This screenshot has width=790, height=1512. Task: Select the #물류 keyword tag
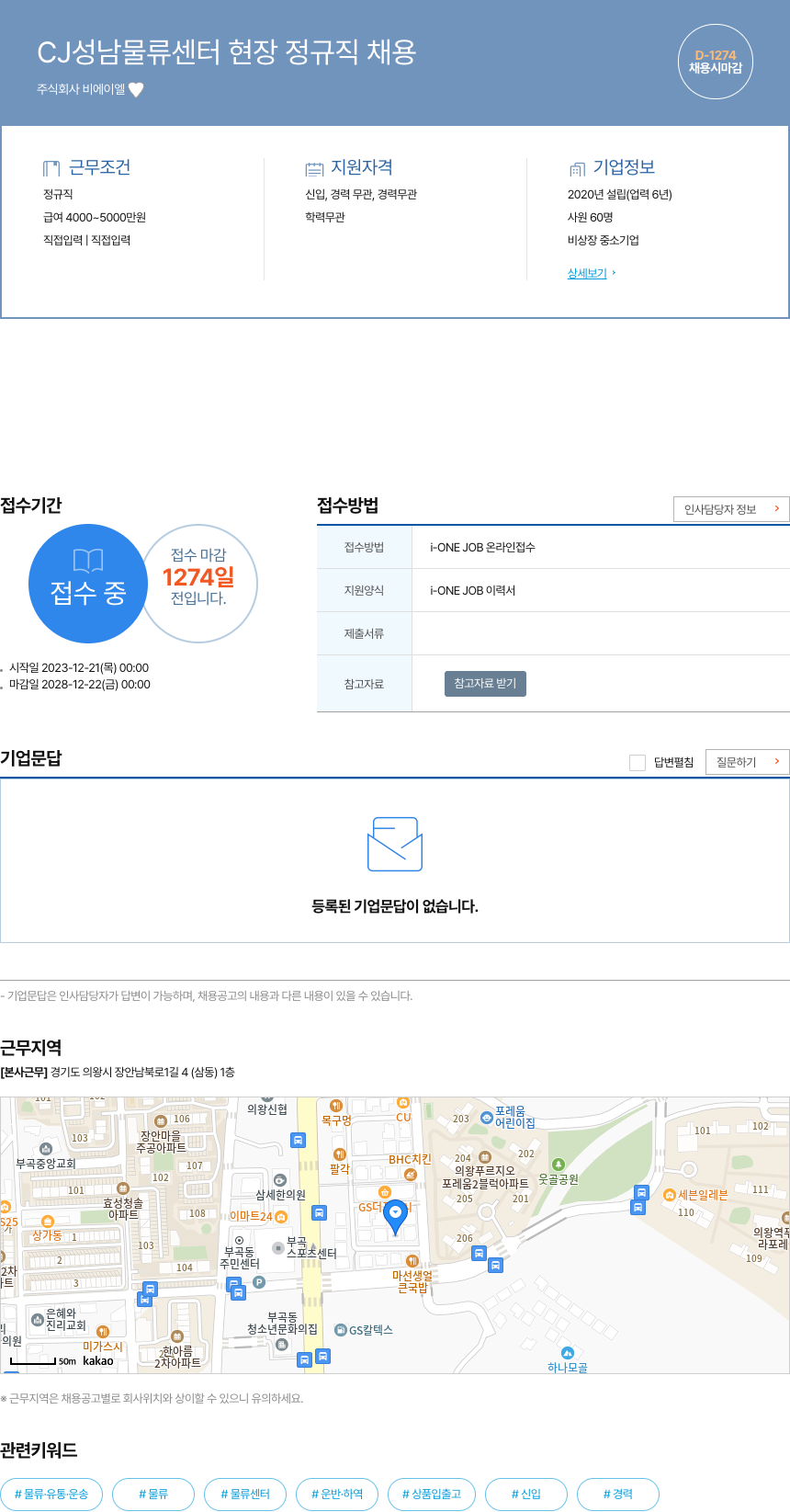click(153, 1494)
